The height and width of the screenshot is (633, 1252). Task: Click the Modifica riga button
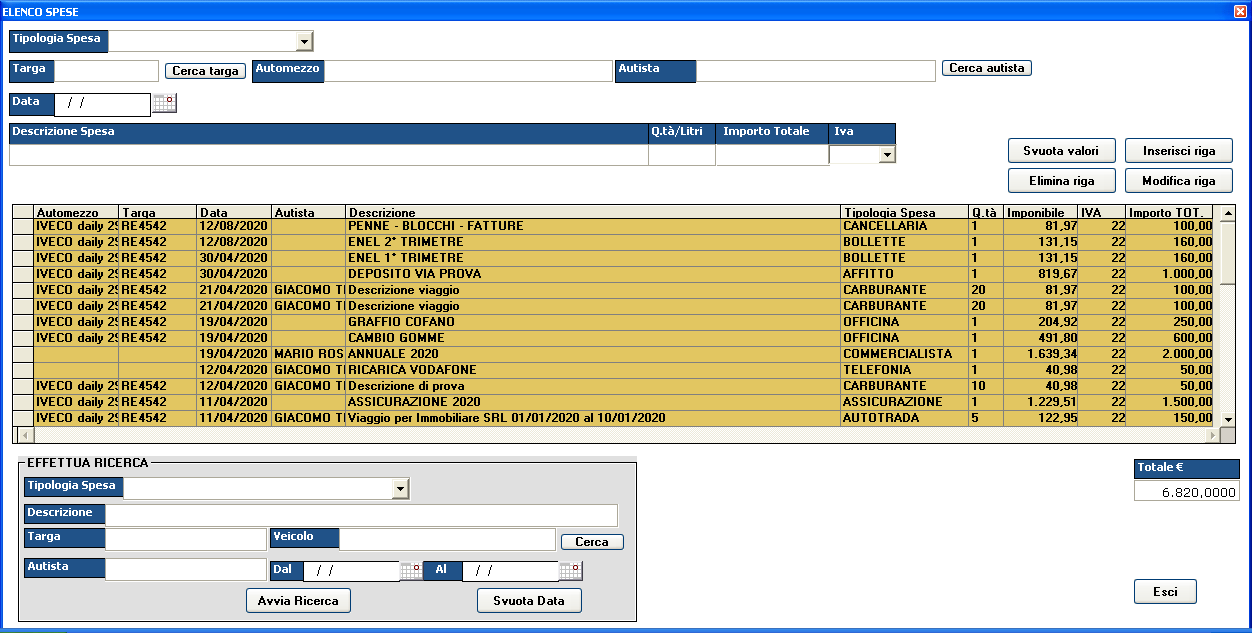[x=1179, y=181]
